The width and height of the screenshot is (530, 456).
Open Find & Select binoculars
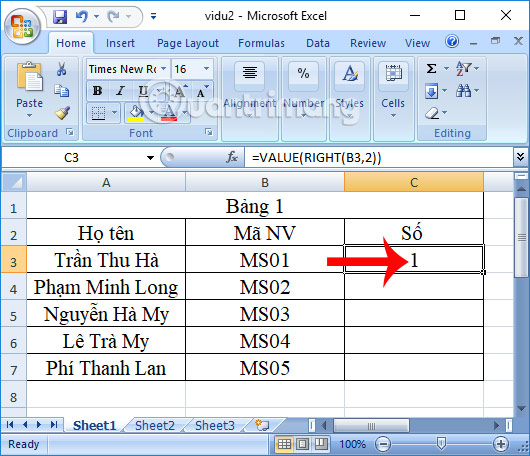click(467, 91)
